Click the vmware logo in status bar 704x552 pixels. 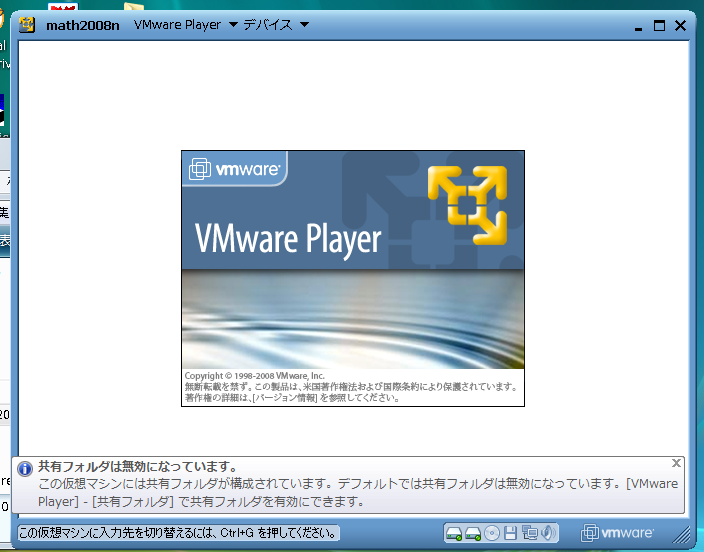(x=617, y=533)
